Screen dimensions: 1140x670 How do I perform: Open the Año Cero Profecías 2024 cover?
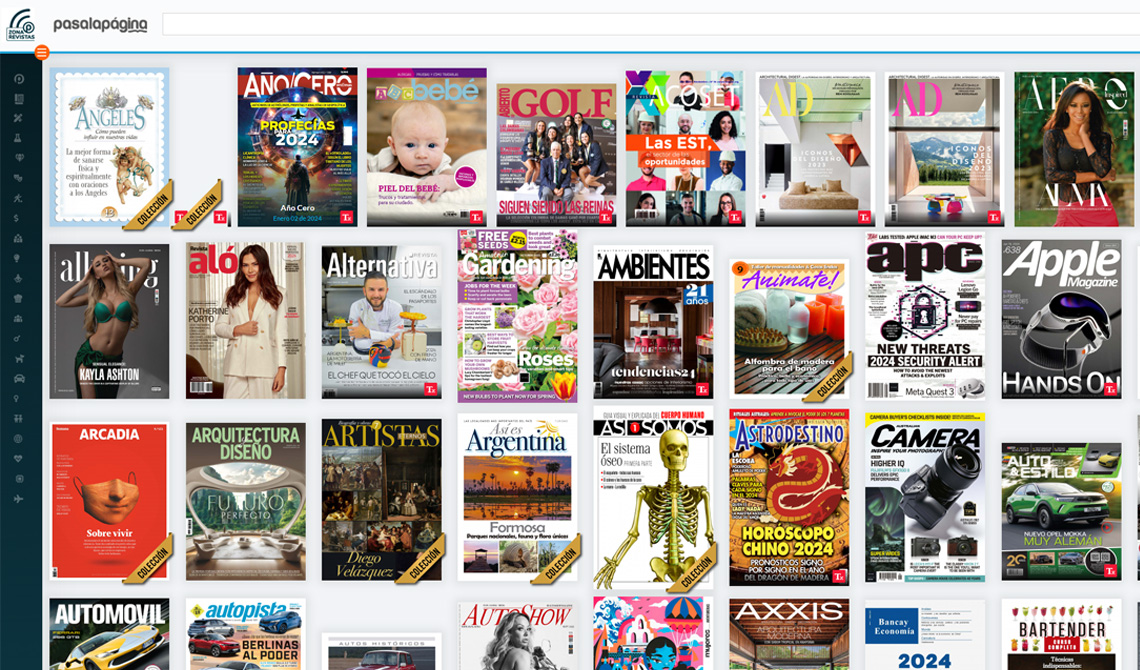(x=297, y=148)
